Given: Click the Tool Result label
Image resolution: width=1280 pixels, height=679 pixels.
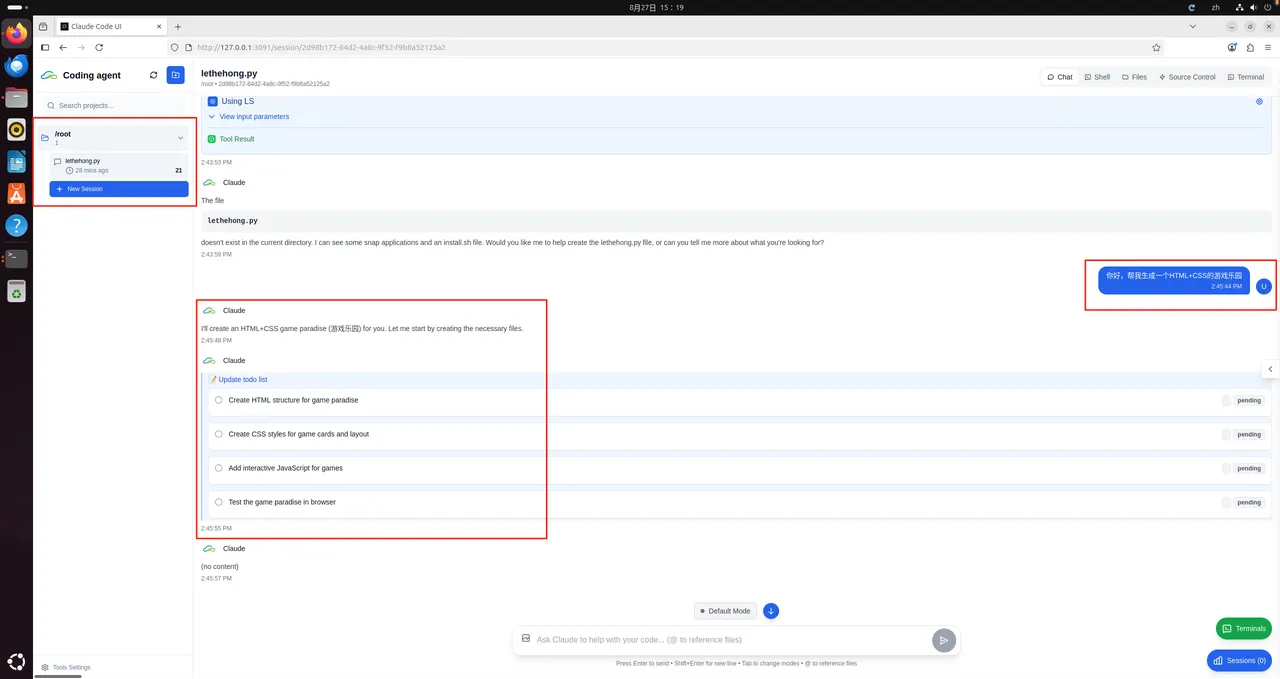Looking at the screenshot, I should tap(237, 139).
